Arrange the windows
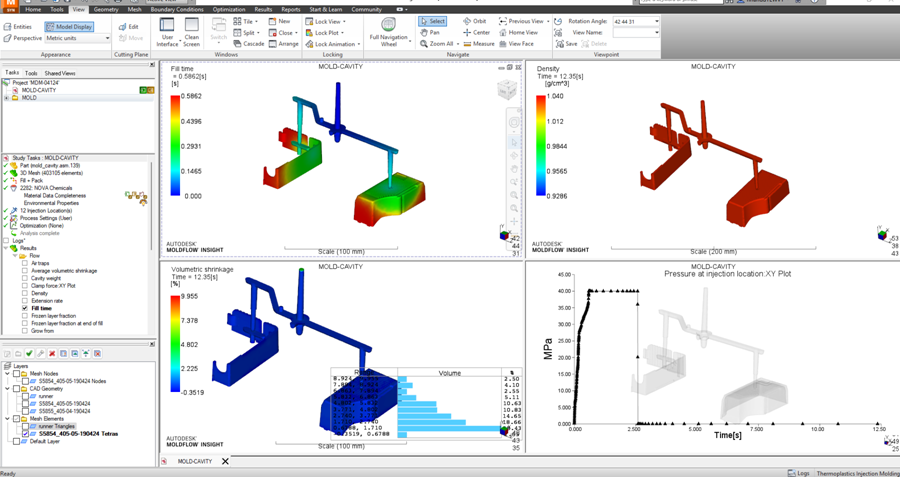The image size is (900, 477). tap(284, 44)
